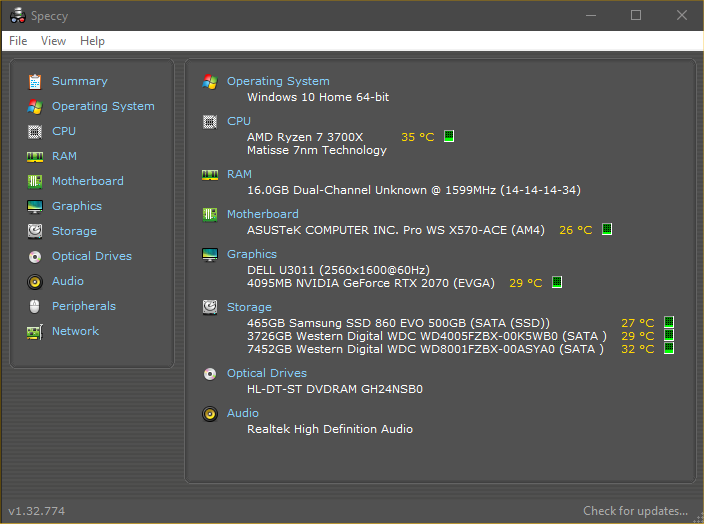Click the Graphics monitor icon in sidebar
This screenshot has width=704, height=524.
pyautogui.click(x=35, y=207)
